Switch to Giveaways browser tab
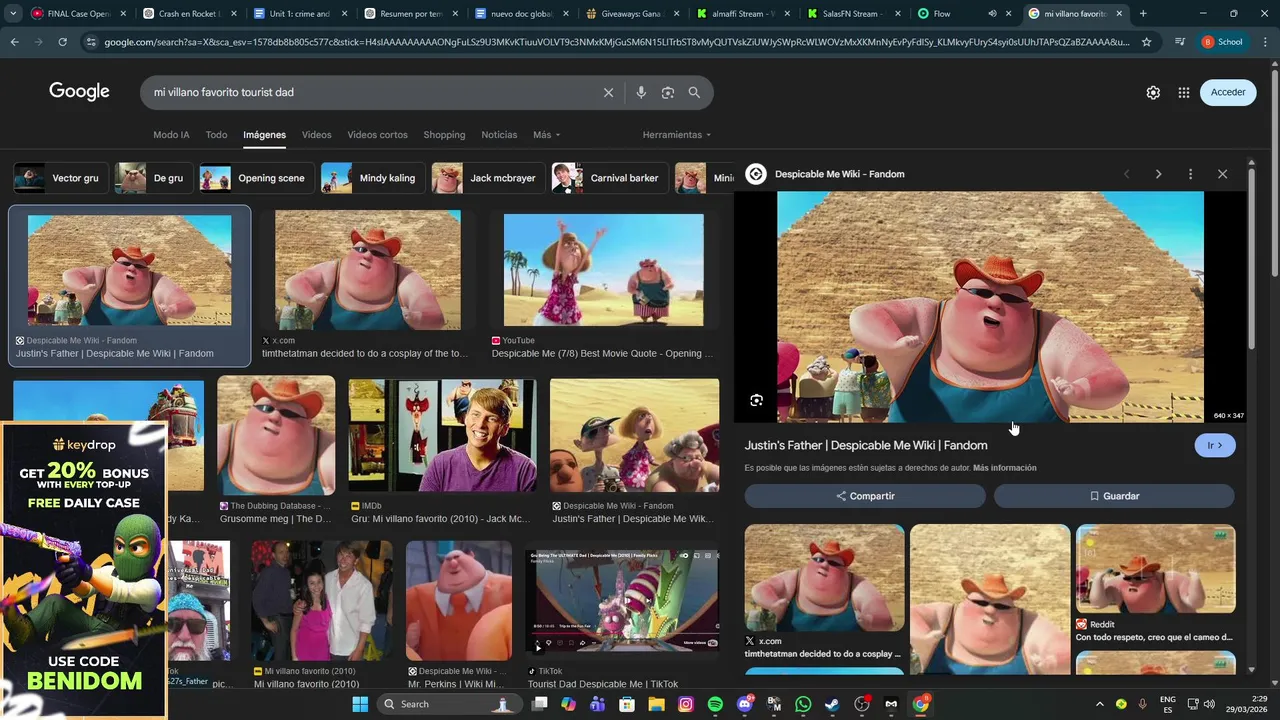 point(632,14)
